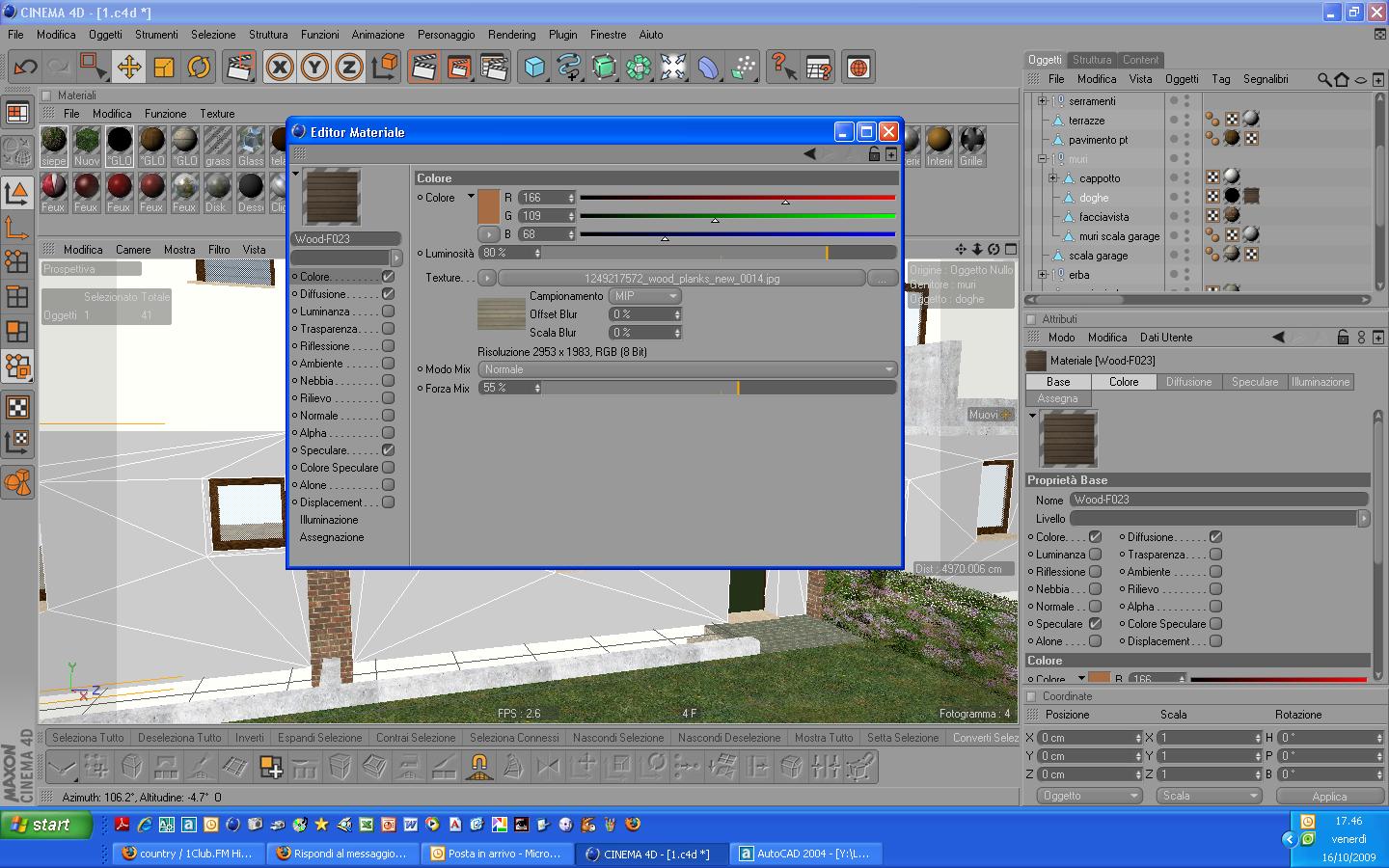Enable the Rilievo channel checkbox in editor

388,398
